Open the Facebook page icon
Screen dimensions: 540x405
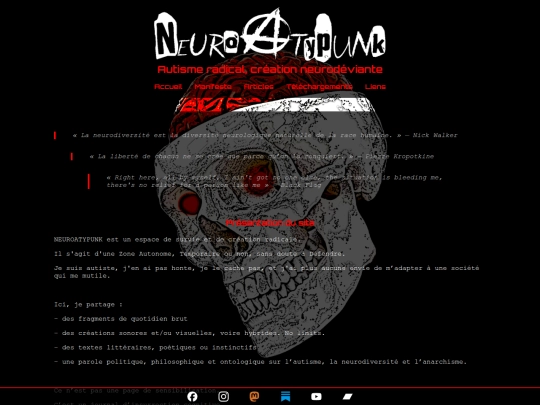click(x=193, y=397)
